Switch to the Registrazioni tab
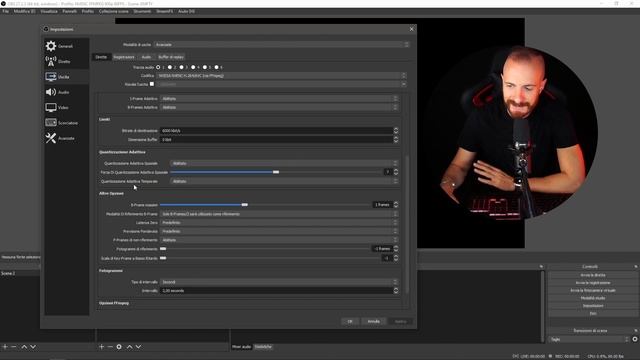 click(x=124, y=57)
